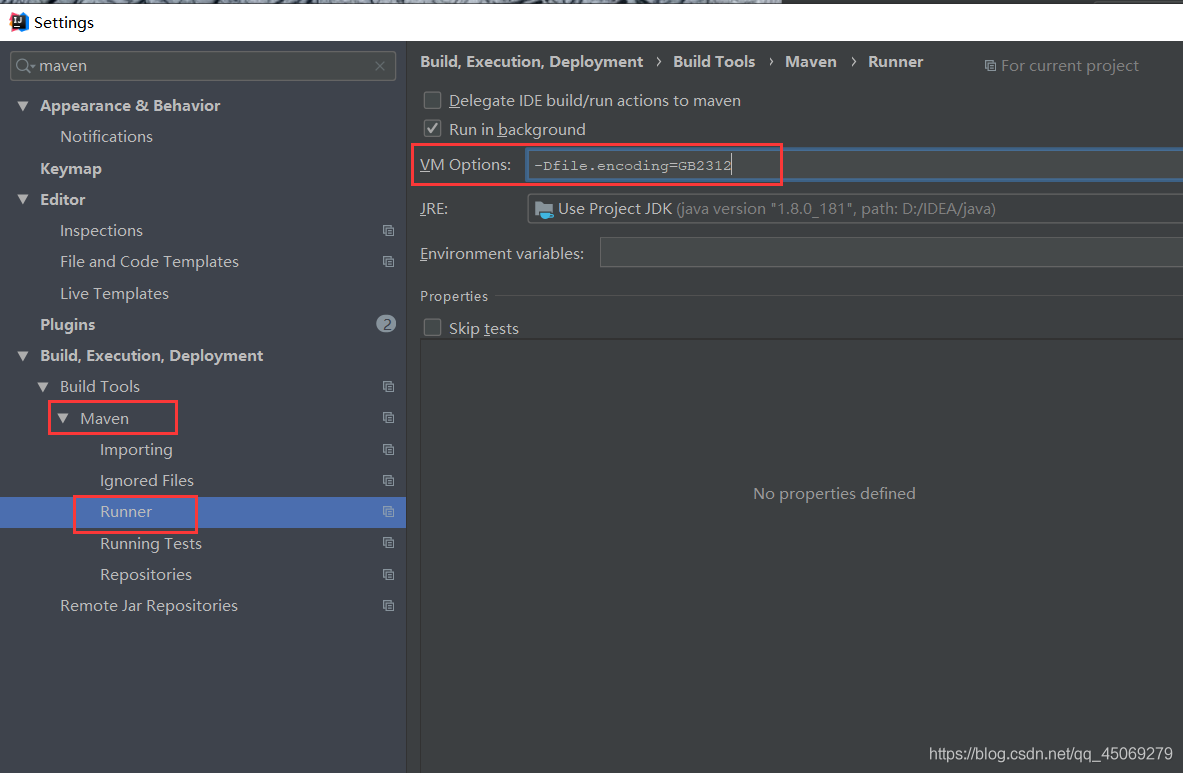Open File and Code Templates settings
1183x773 pixels.
(149, 262)
